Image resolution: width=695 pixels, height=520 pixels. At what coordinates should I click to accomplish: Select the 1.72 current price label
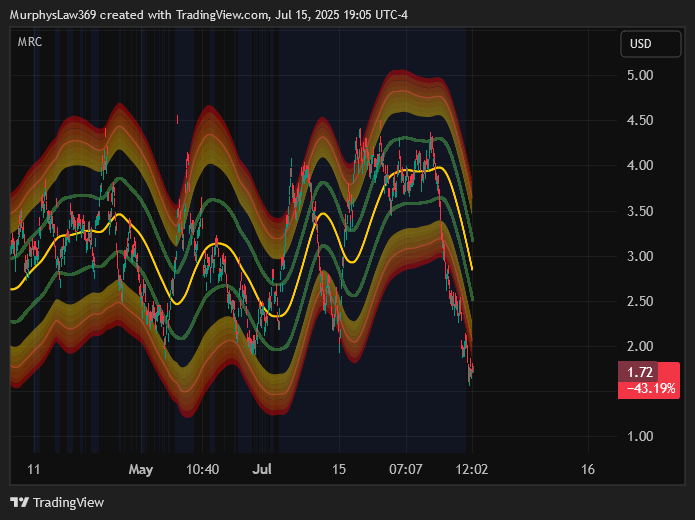click(640, 372)
